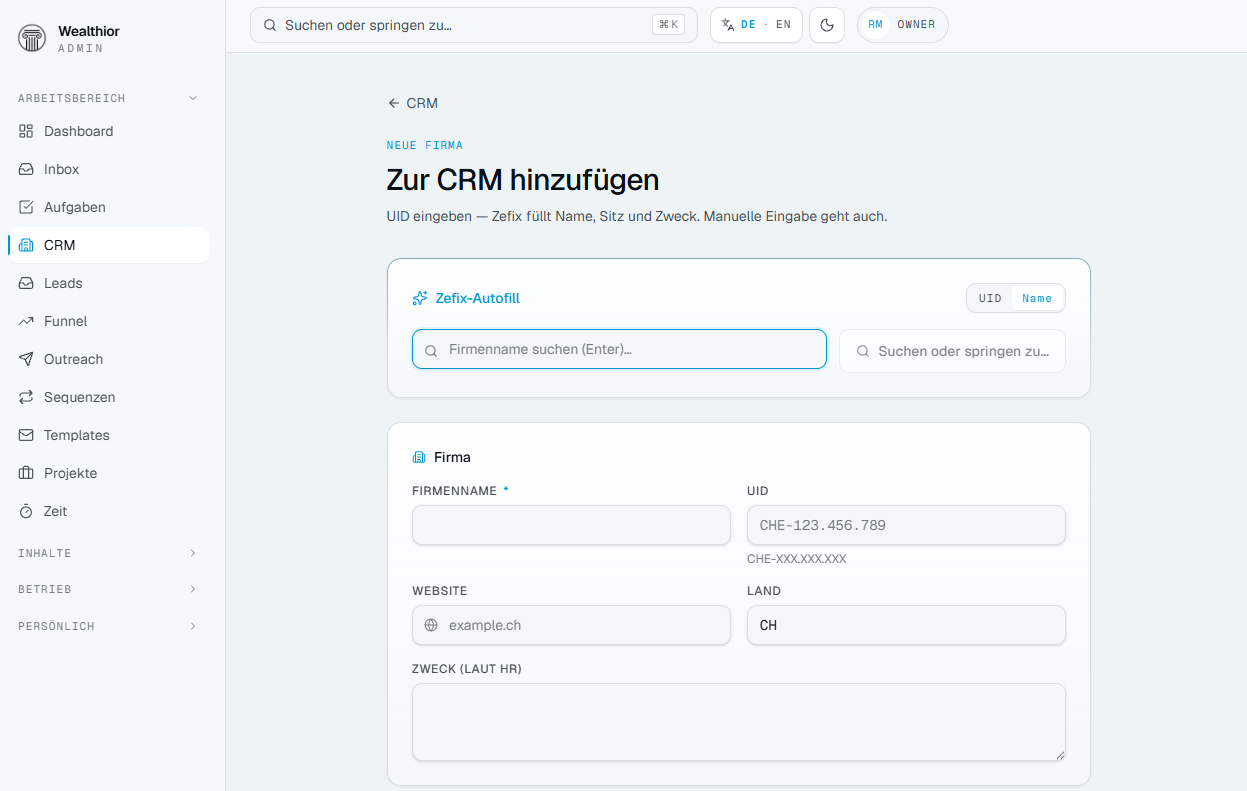Click the ⌘K shortcut badge
This screenshot has width=1247, height=791.
click(668, 25)
